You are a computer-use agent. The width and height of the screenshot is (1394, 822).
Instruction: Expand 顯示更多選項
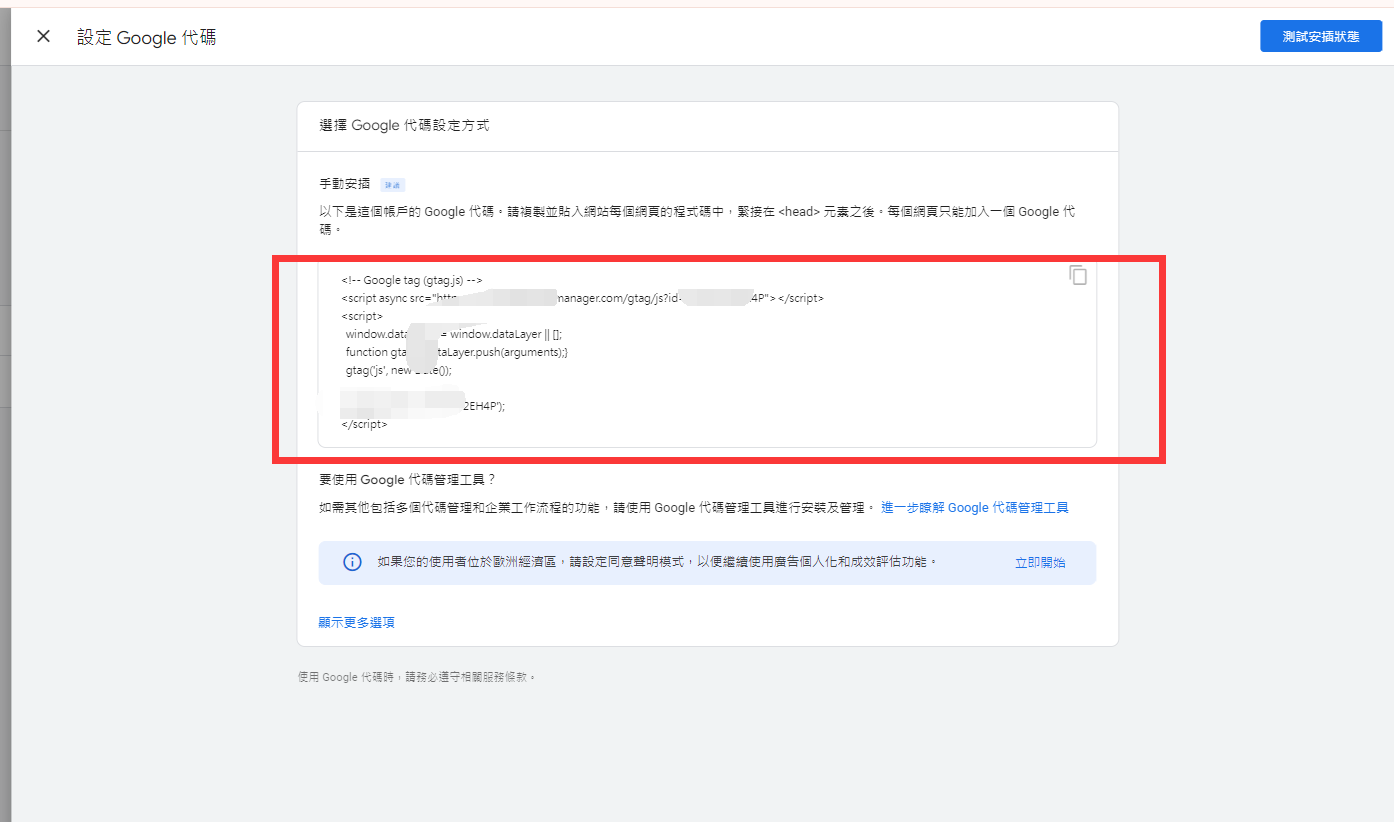[356, 622]
